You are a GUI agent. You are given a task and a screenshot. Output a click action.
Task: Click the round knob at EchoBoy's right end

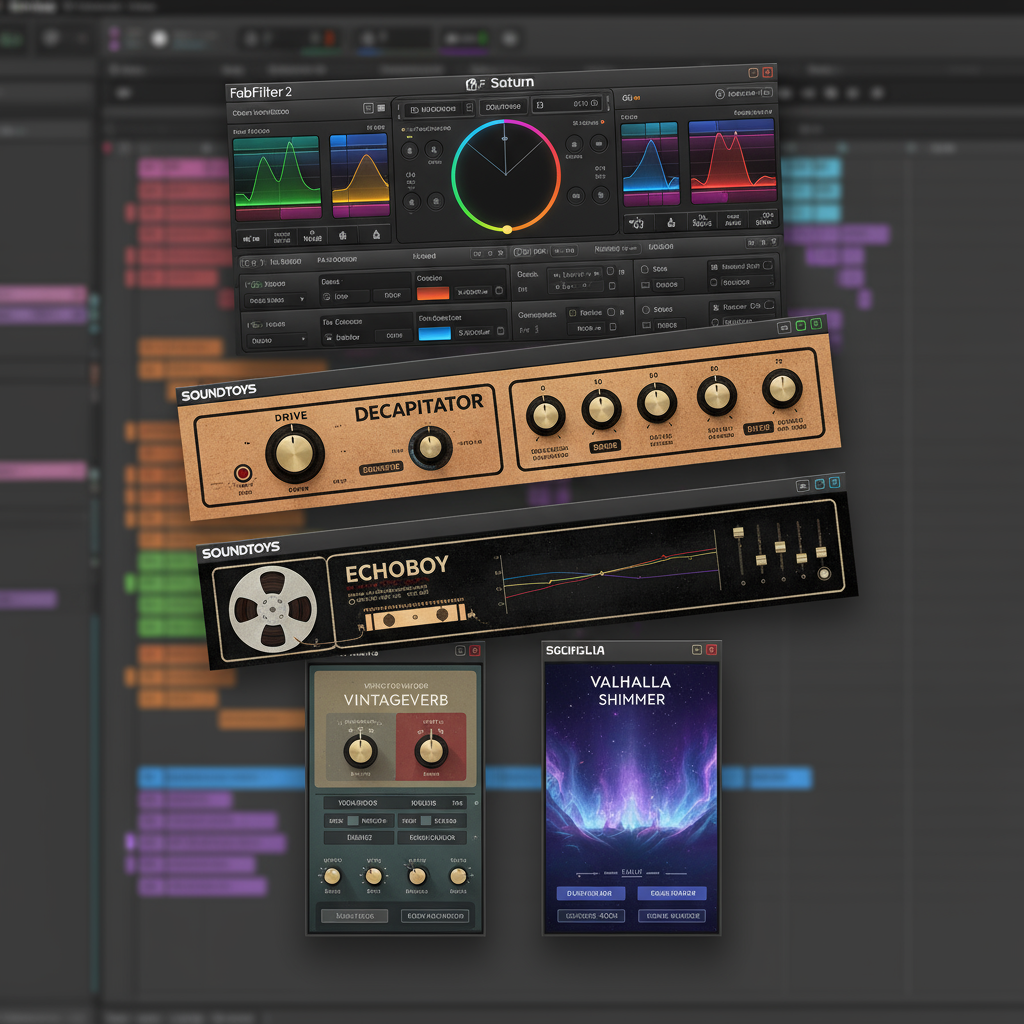pos(824,573)
